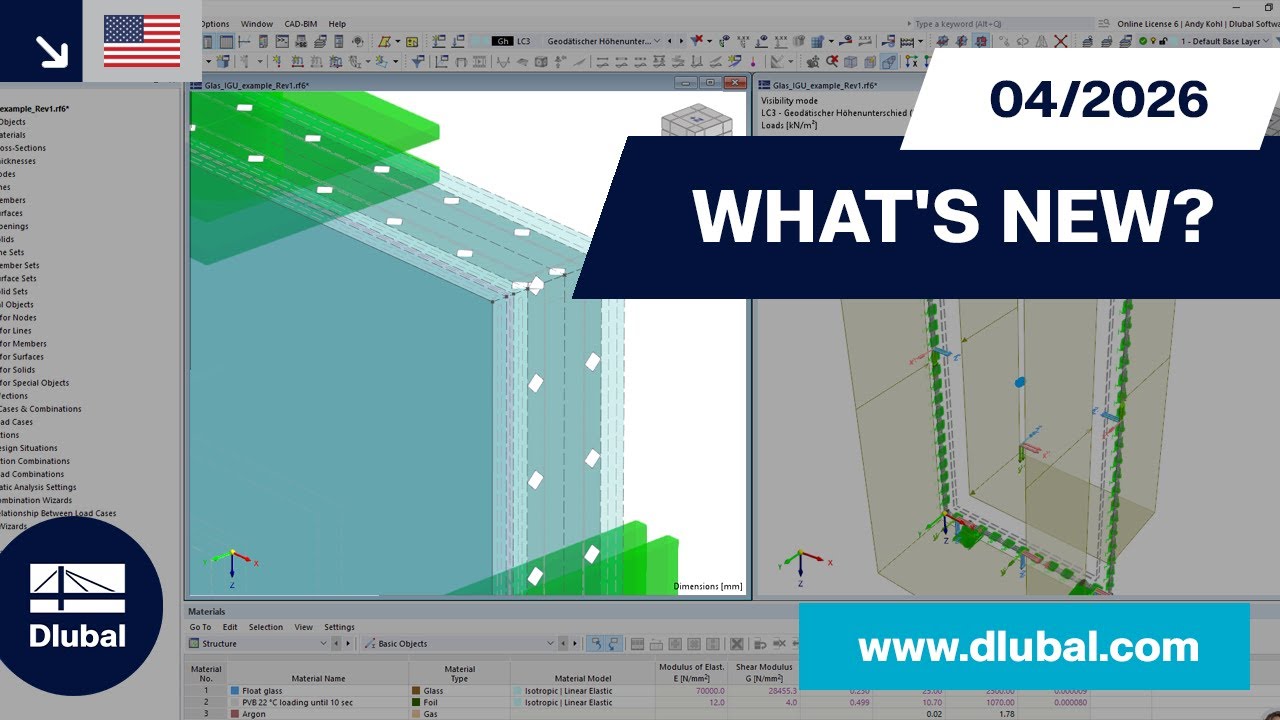This screenshot has height=720, width=1280.
Task: Toggle second highlighted sync icon in Materials toolbar
Action: click(614, 644)
